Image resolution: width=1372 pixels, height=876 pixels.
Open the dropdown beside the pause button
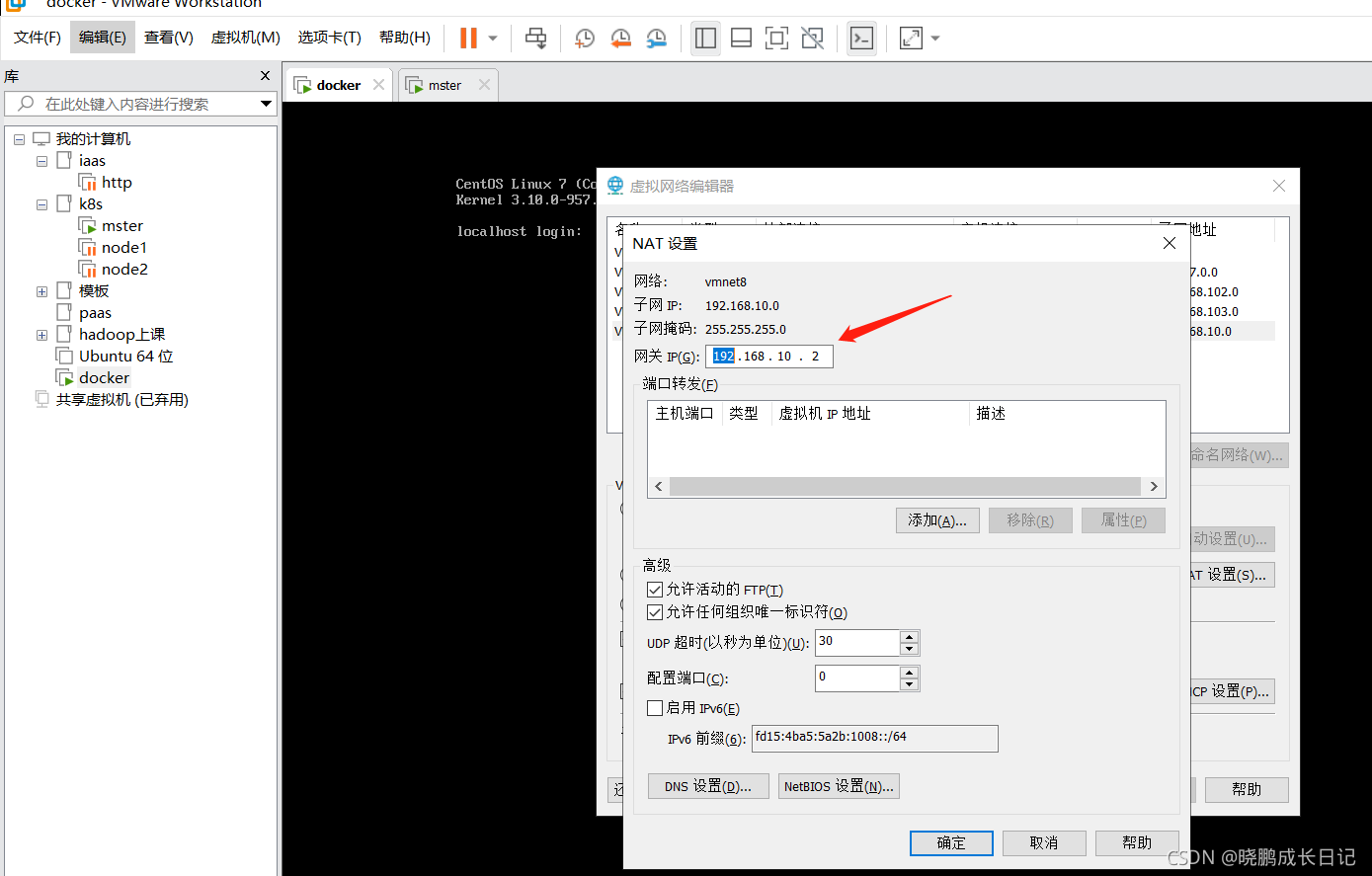click(x=493, y=39)
